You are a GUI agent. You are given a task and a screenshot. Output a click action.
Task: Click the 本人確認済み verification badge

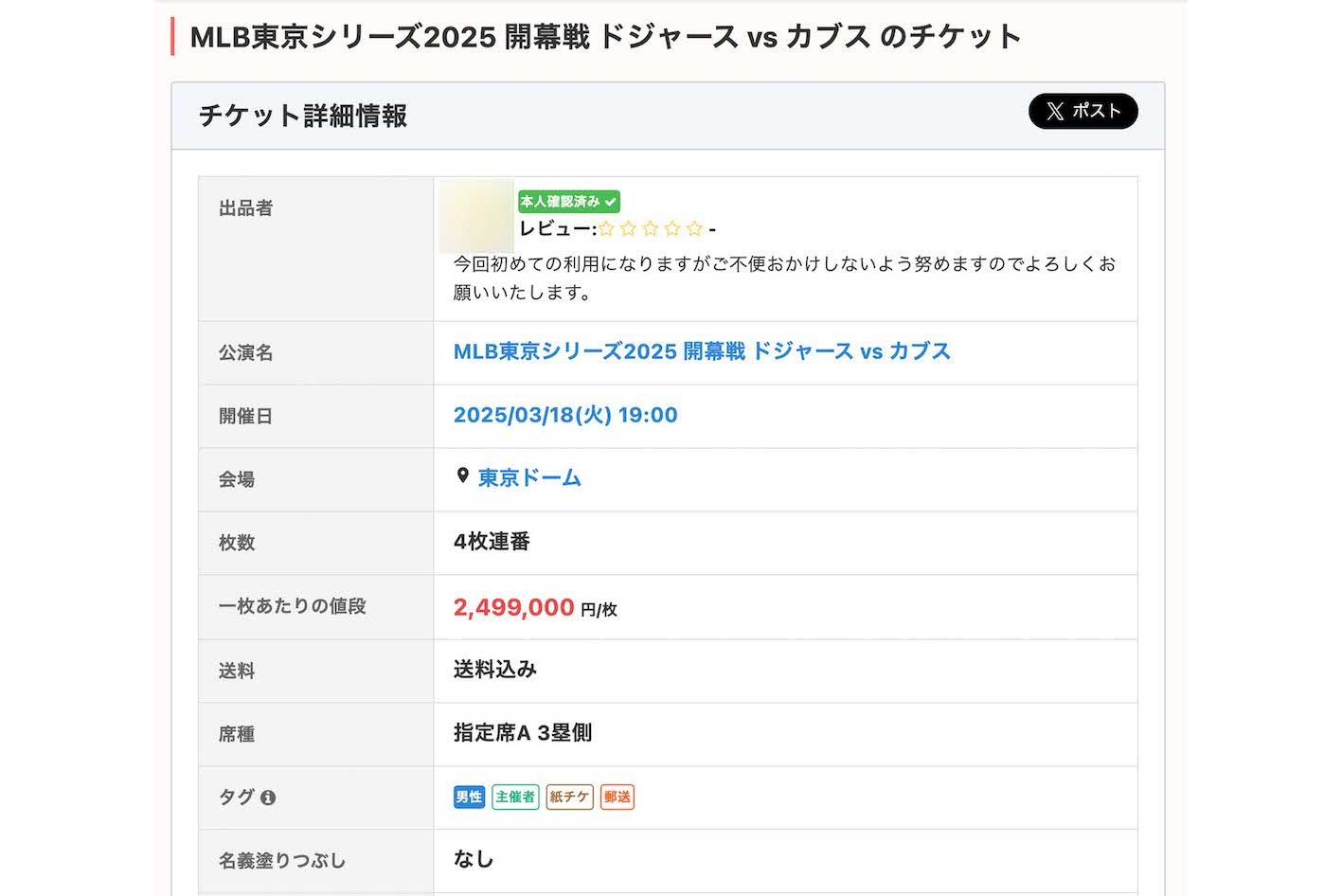(x=567, y=201)
